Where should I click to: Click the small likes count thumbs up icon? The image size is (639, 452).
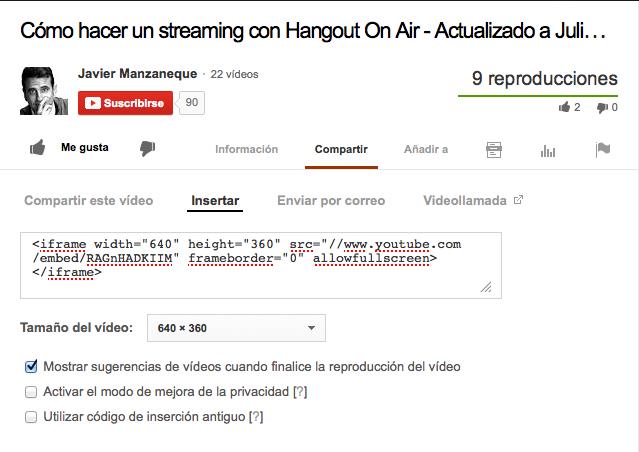click(x=564, y=107)
